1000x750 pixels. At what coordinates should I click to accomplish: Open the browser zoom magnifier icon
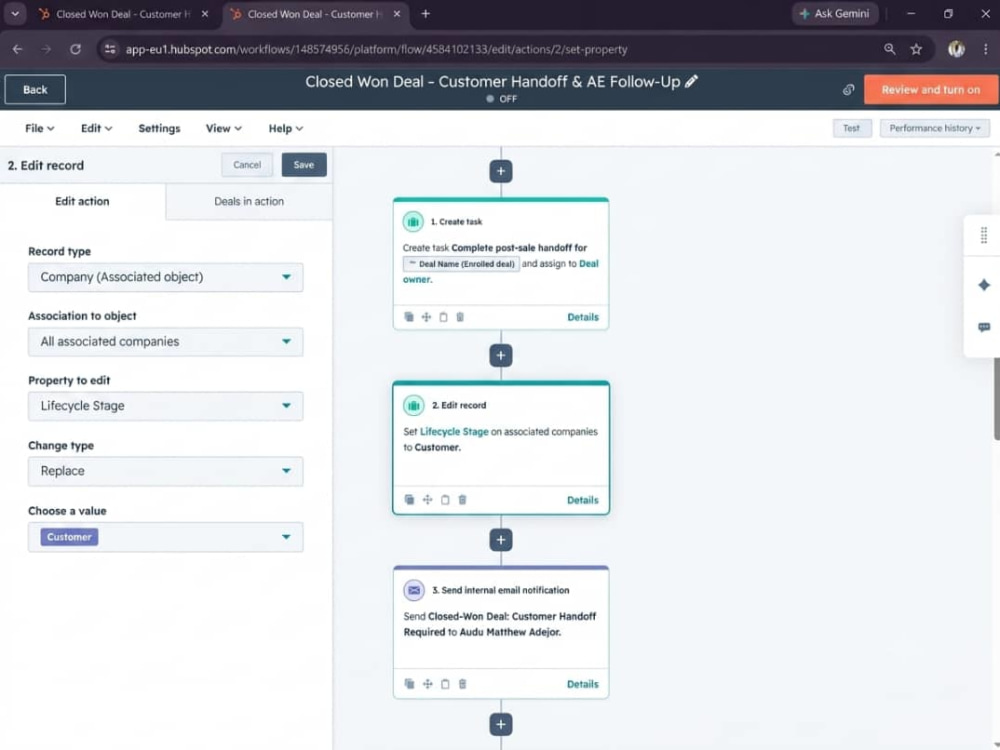889,49
